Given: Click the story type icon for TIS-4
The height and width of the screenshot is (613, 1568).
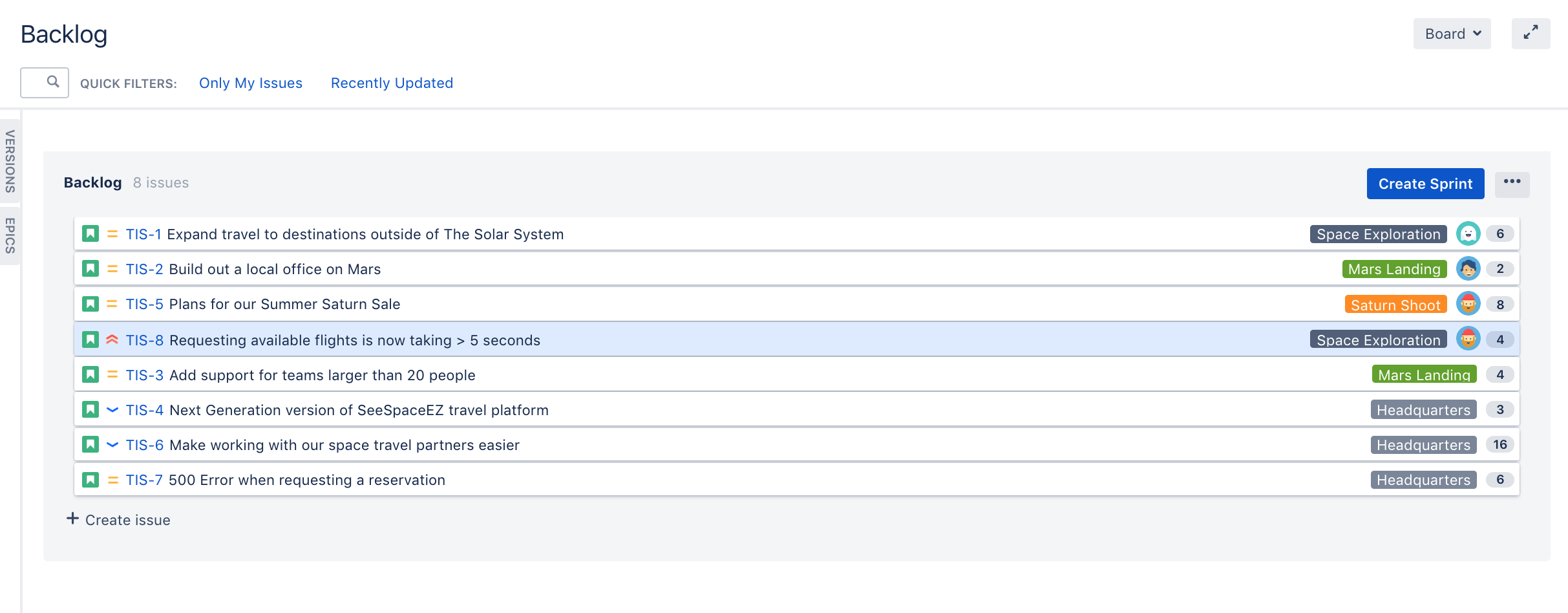Looking at the screenshot, I should tap(90, 409).
